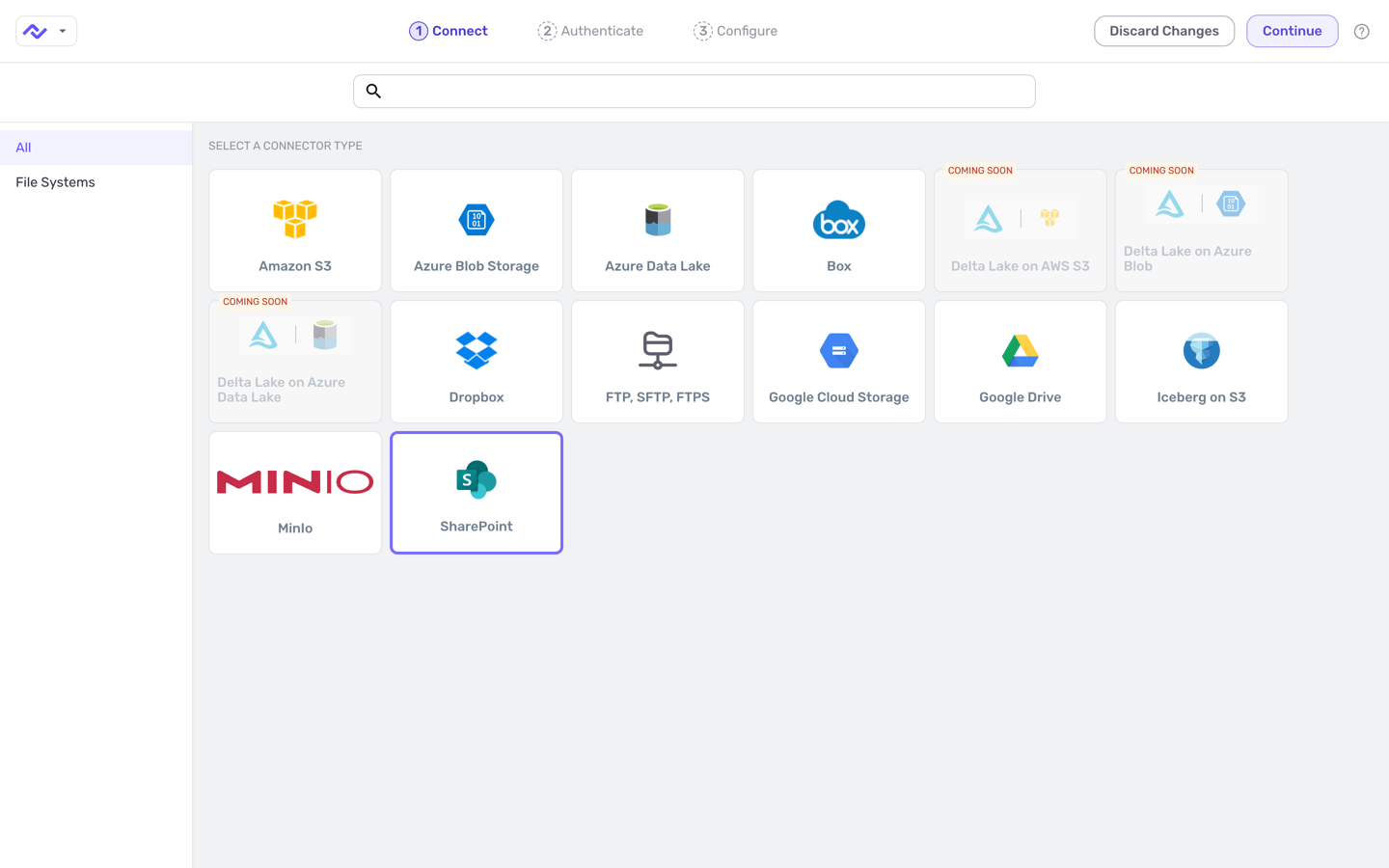The width and height of the screenshot is (1389, 868).
Task: Open the help question mark icon
Action: click(x=1362, y=32)
